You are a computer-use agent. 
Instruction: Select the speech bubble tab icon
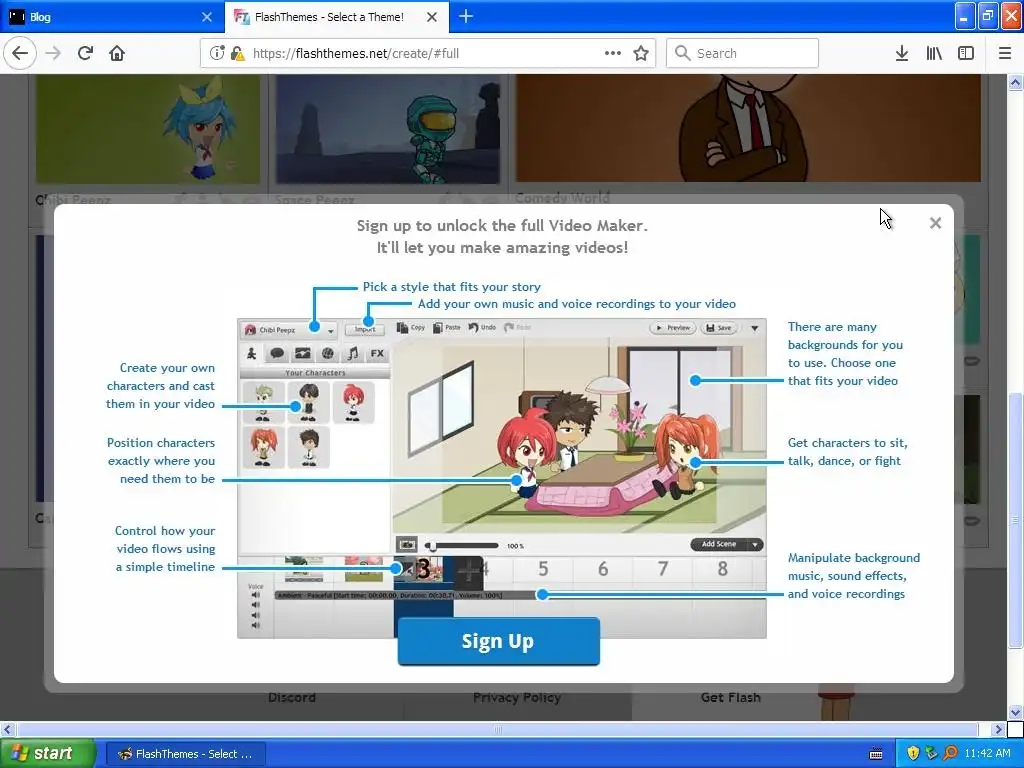pyautogui.click(x=277, y=353)
